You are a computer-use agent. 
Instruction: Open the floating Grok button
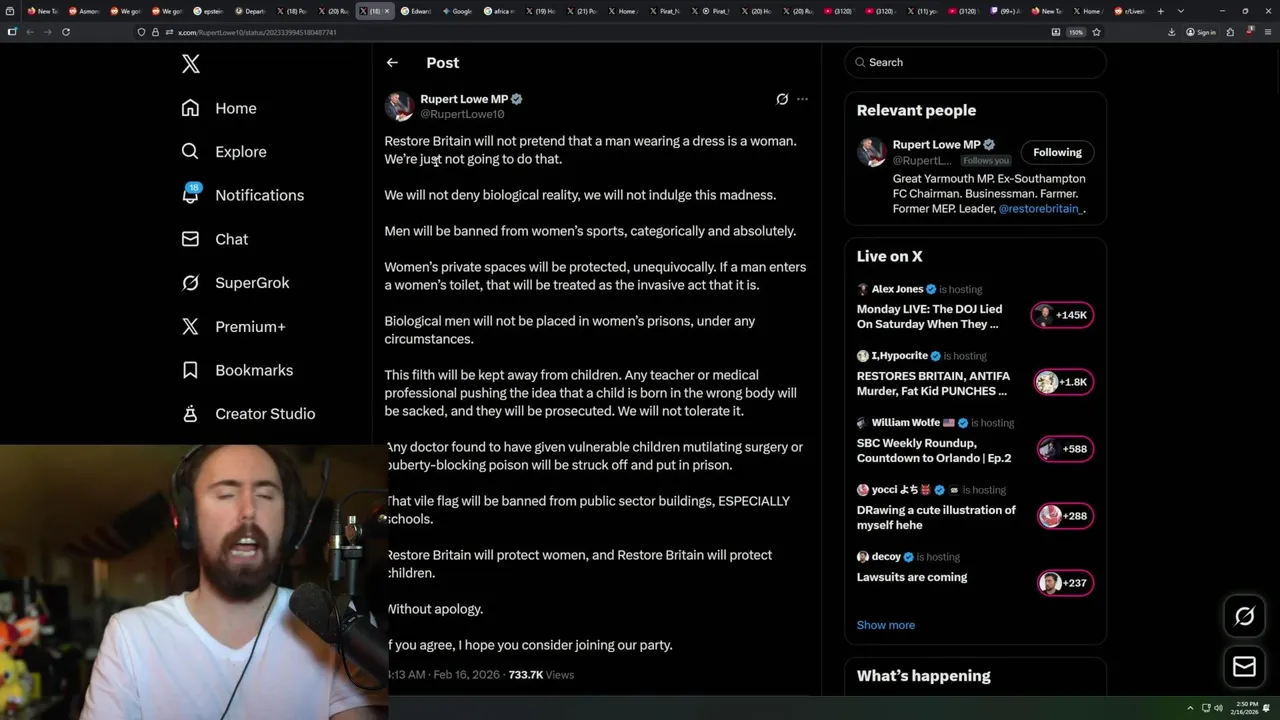click(1244, 616)
